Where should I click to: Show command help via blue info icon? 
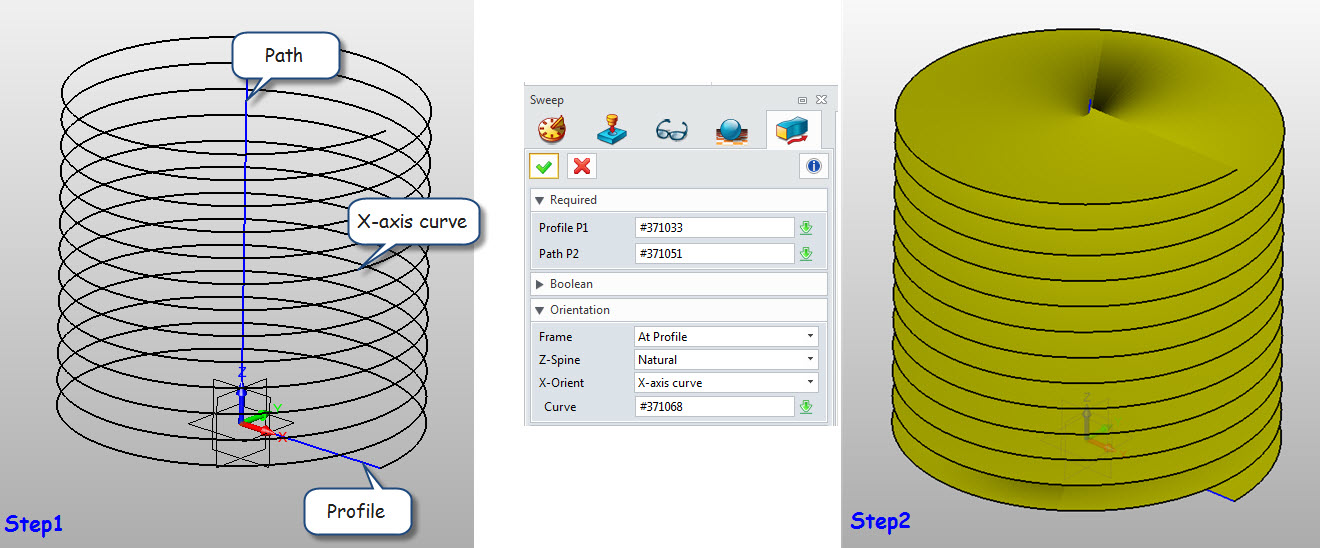(x=813, y=166)
